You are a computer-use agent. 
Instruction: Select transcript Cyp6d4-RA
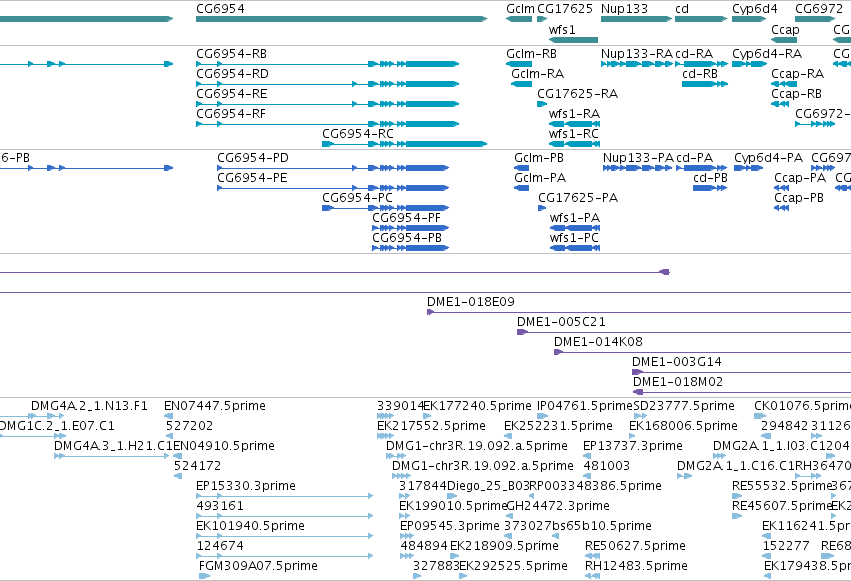point(749,64)
